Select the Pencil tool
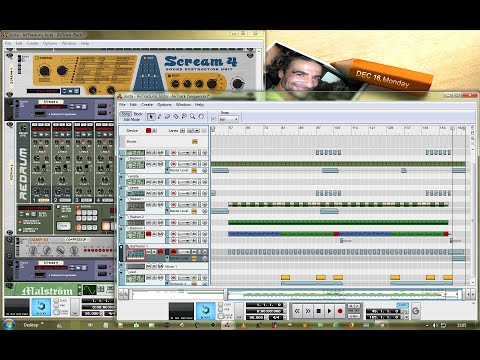 (159, 116)
